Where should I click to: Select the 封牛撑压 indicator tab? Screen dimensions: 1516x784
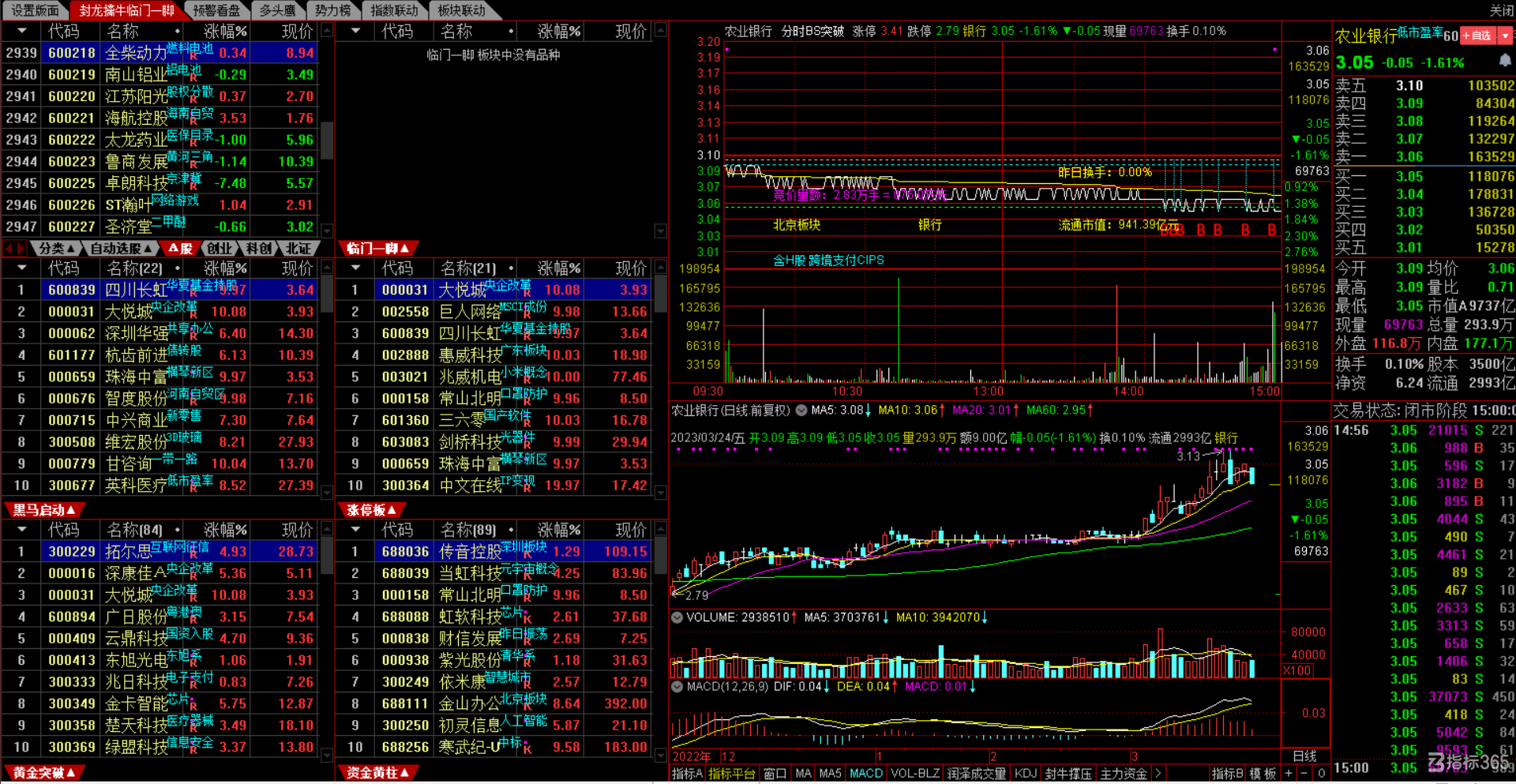pos(1068,774)
